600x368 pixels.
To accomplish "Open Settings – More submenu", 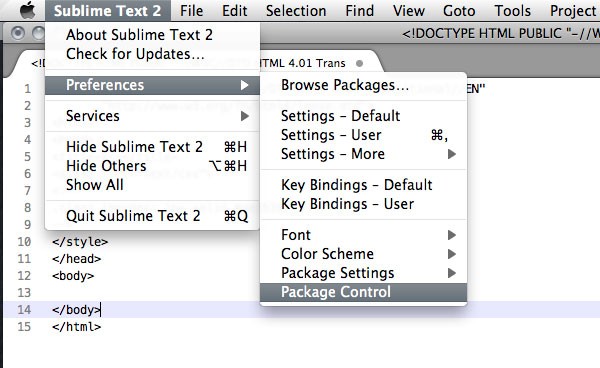I will 363,154.
